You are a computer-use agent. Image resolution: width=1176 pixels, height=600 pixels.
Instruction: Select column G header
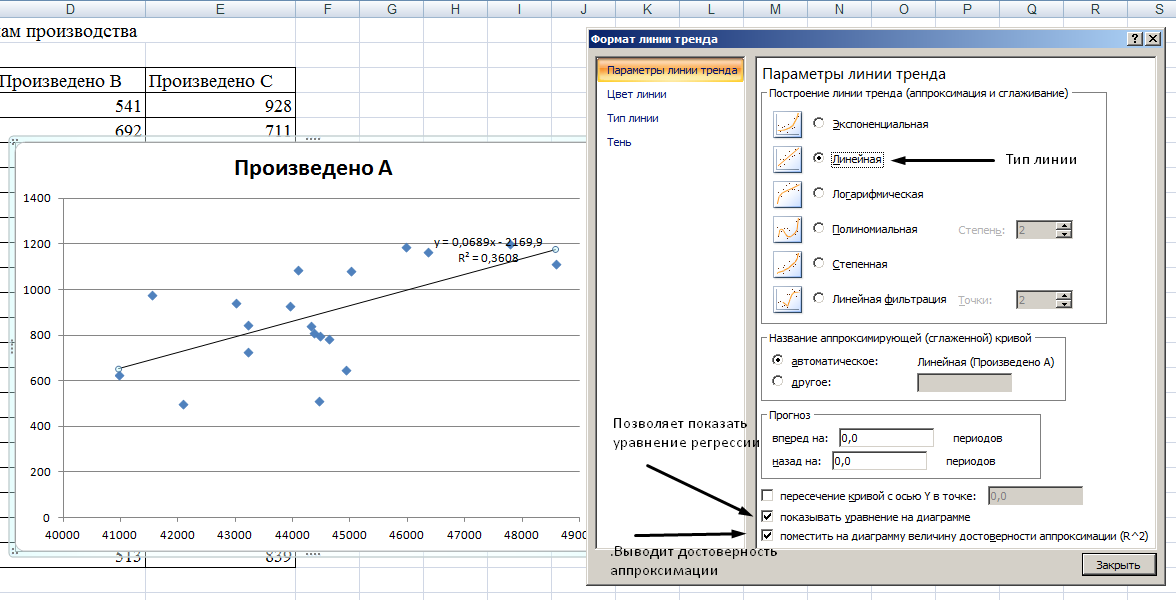point(392,9)
